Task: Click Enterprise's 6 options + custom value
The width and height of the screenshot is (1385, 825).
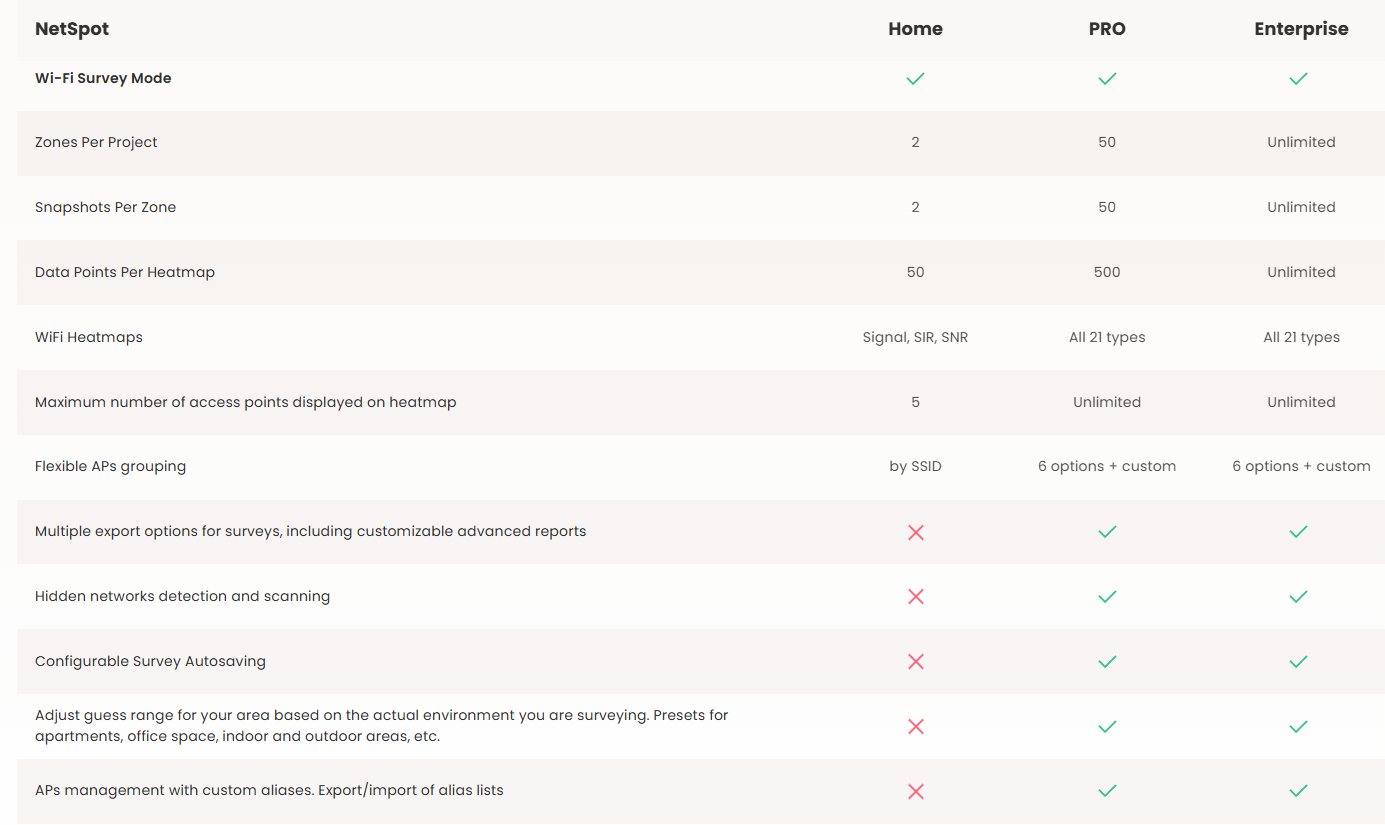Action: click(1301, 466)
